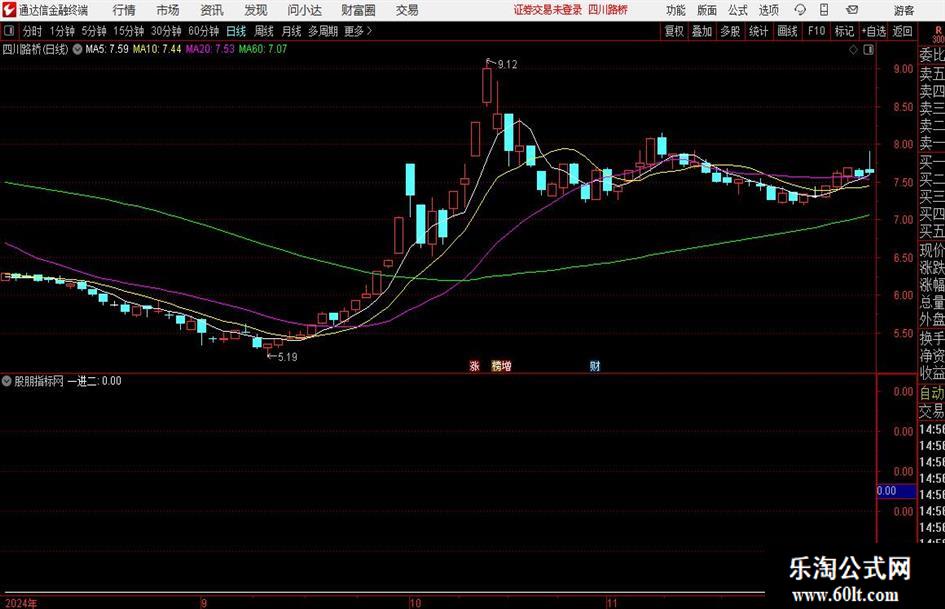Open the F10 company info button
Viewport: 945px width, 609px height.
(817, 31)
